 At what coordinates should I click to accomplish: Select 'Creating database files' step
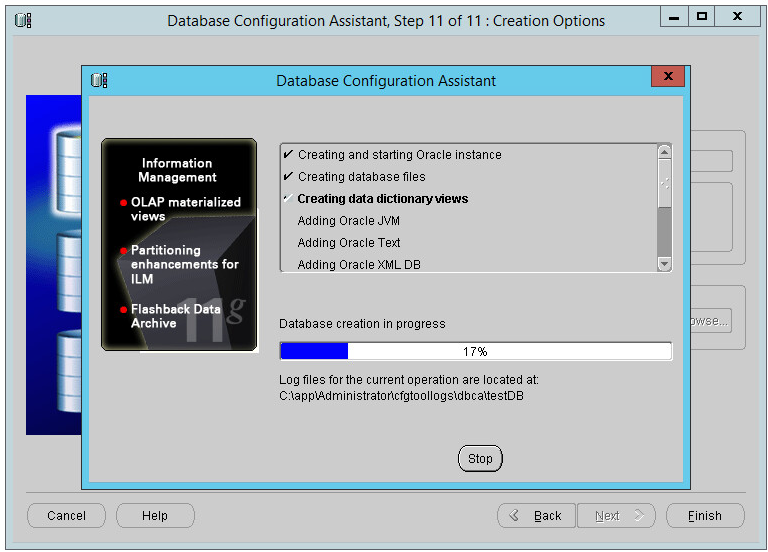(361, 177)
